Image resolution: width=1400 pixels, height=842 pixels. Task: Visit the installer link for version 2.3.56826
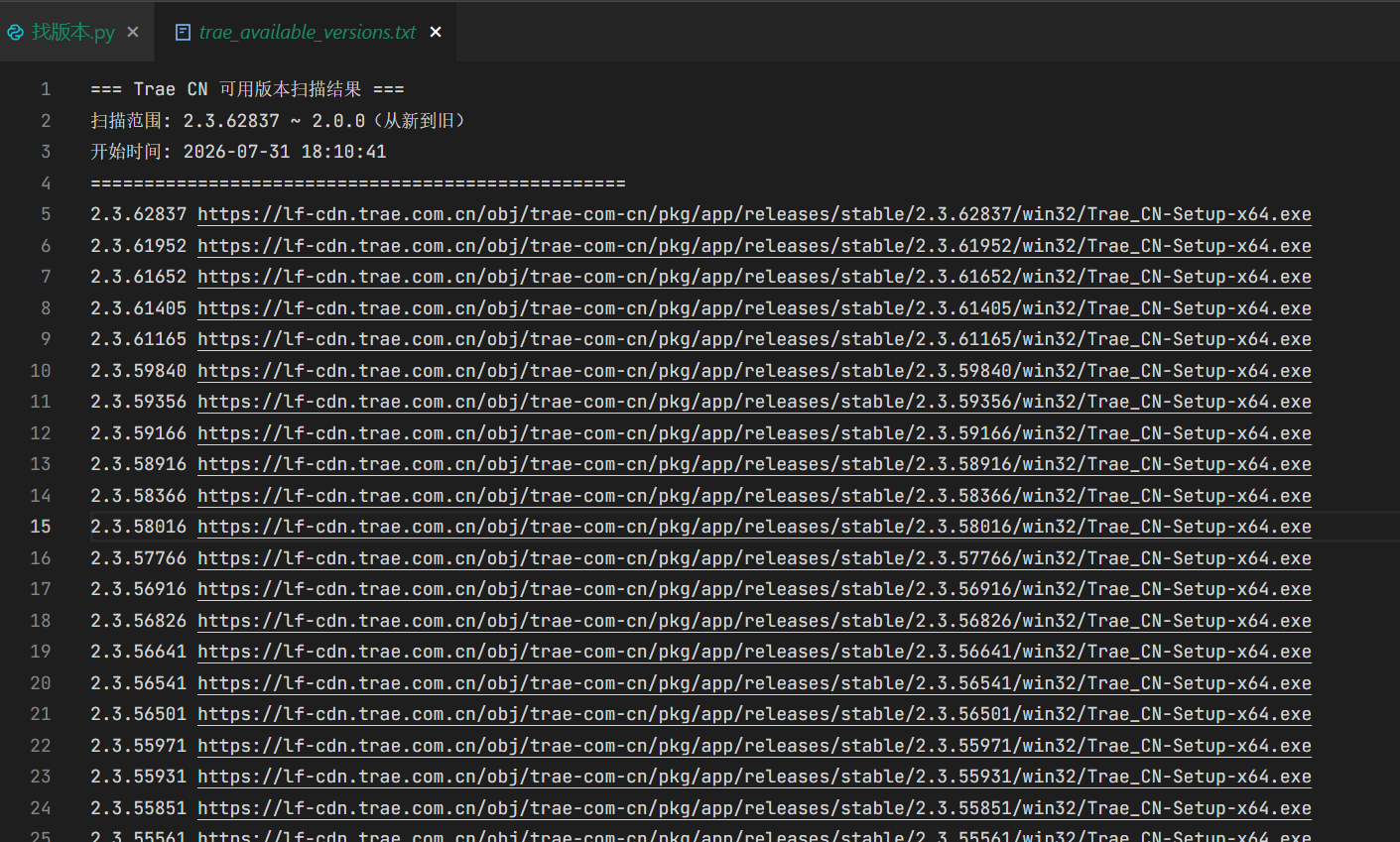754,621
